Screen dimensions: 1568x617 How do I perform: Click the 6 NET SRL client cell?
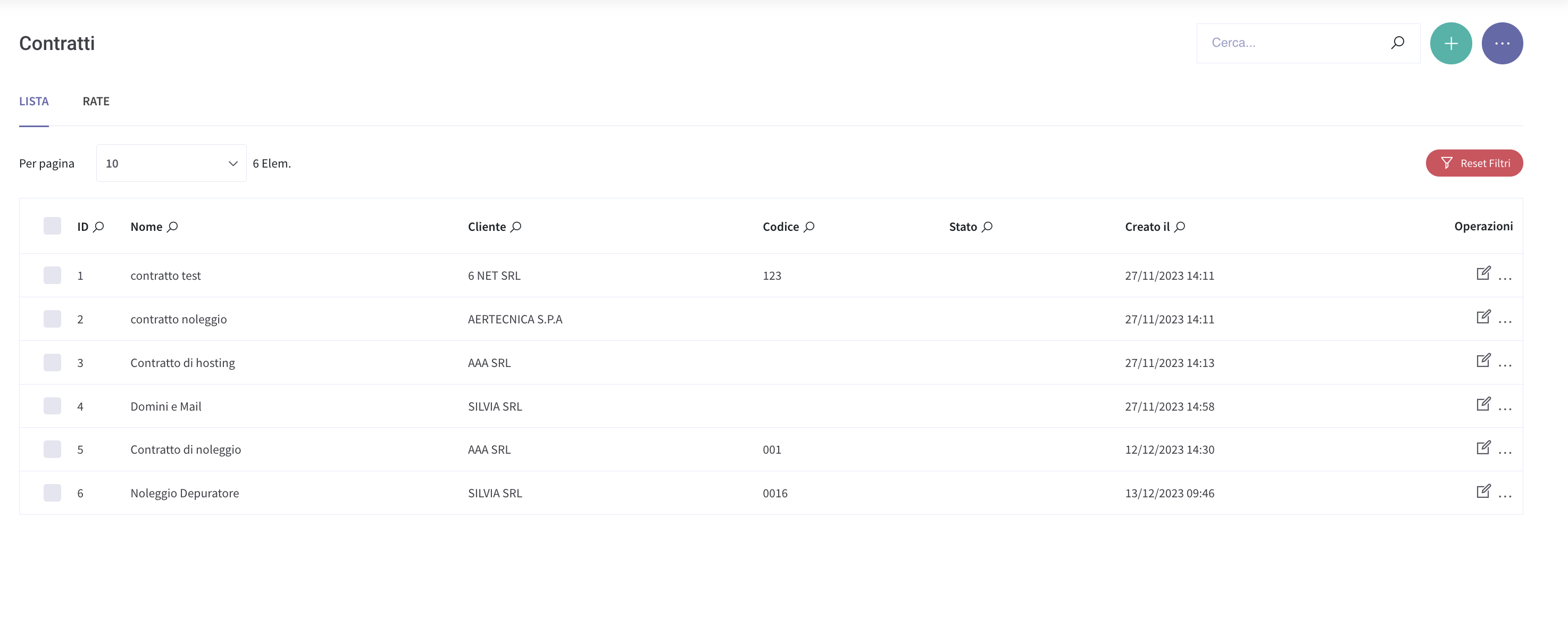[494, 275]
